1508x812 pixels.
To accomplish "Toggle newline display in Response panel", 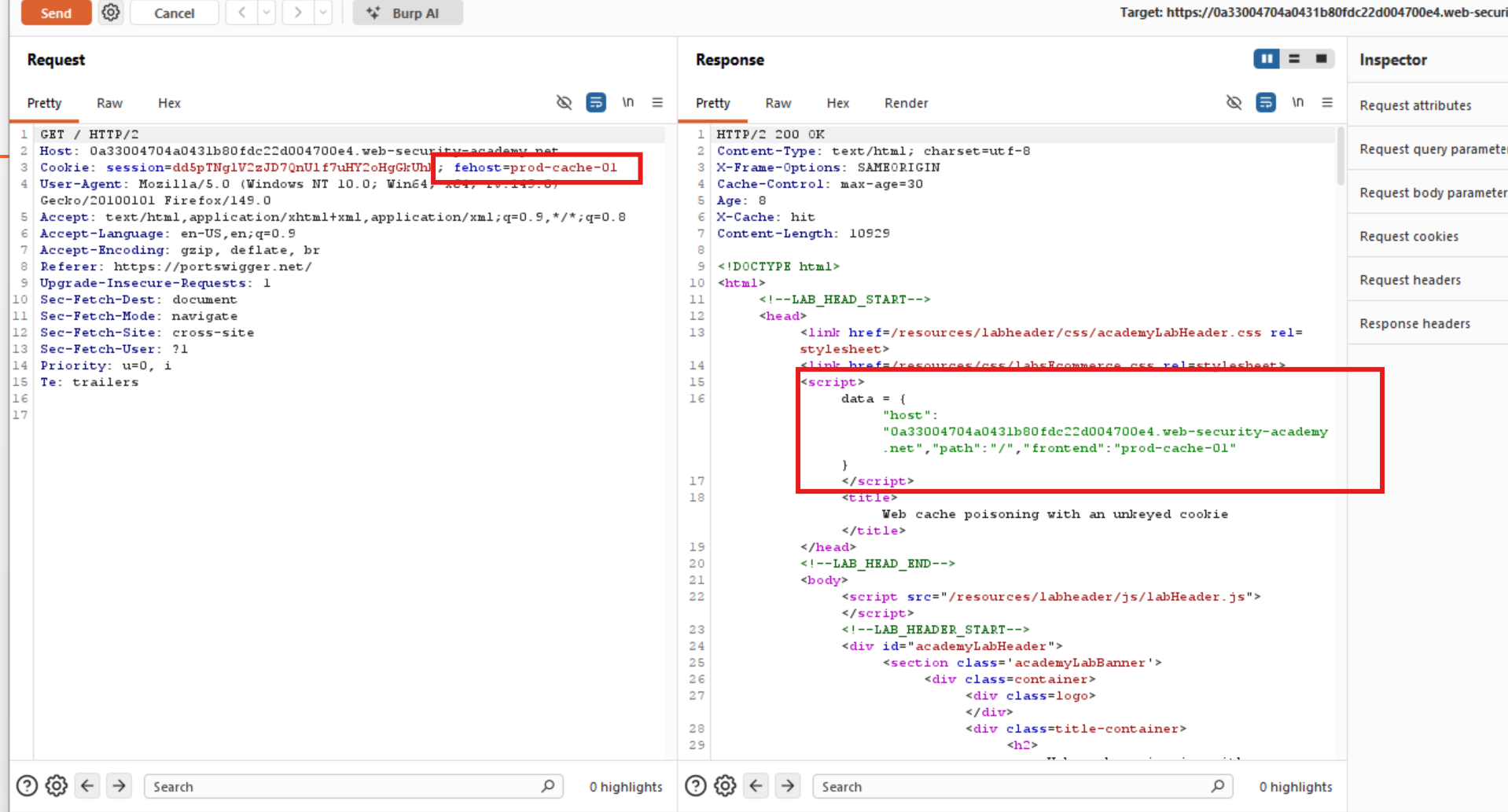I will 1297,102.
